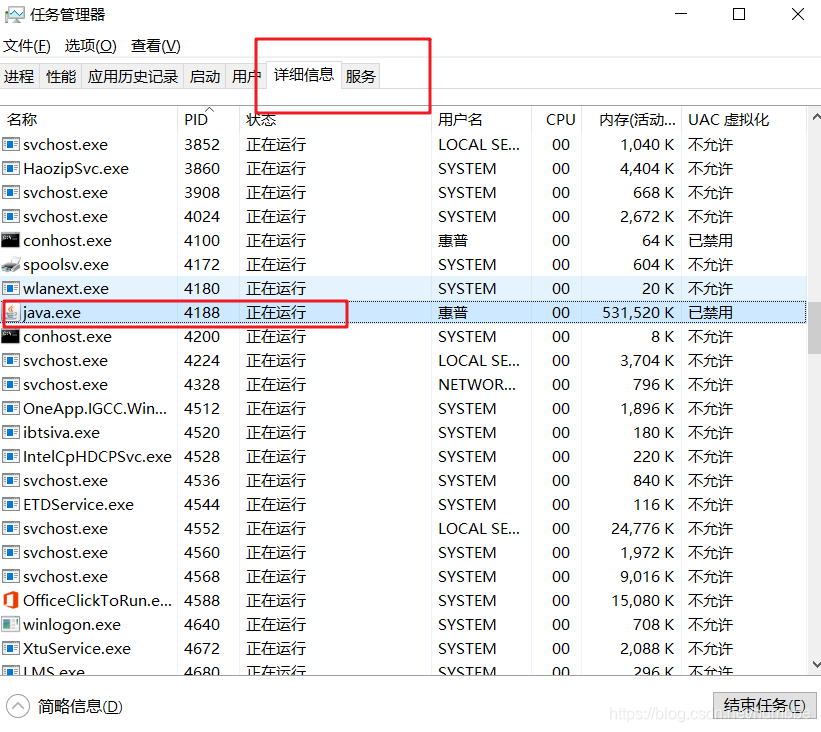Click console icon of conhost.exe PID 4200
Screen dimensions: 821x732
click(x=10, y=336)
